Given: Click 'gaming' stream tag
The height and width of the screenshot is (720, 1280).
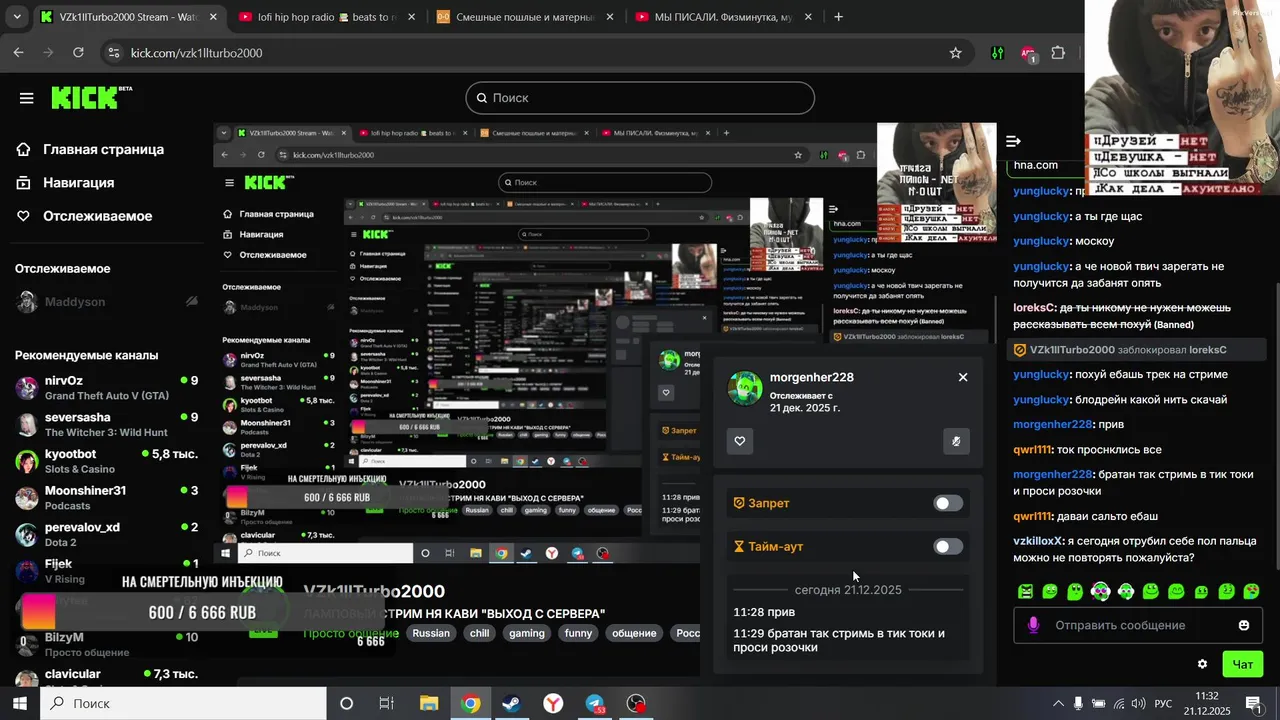Looking at the screenshot, I should 527,633.
